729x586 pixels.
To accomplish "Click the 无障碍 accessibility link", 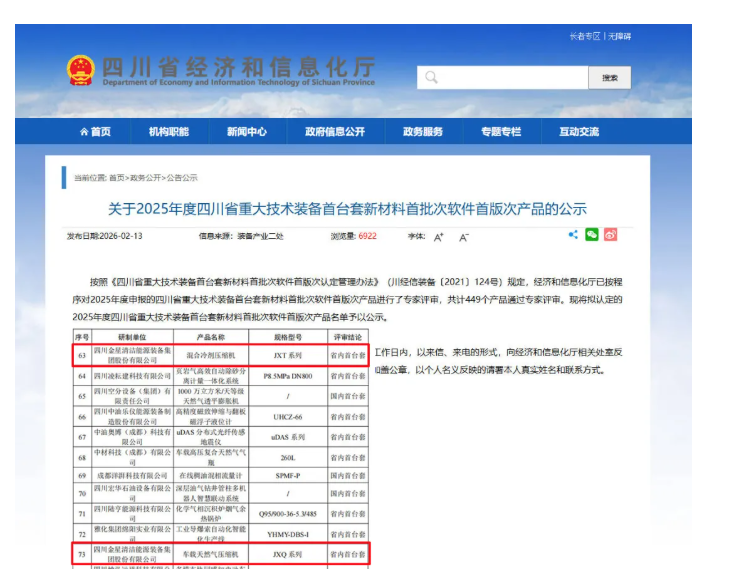I will pyautogui.click(x=619, y=37).
